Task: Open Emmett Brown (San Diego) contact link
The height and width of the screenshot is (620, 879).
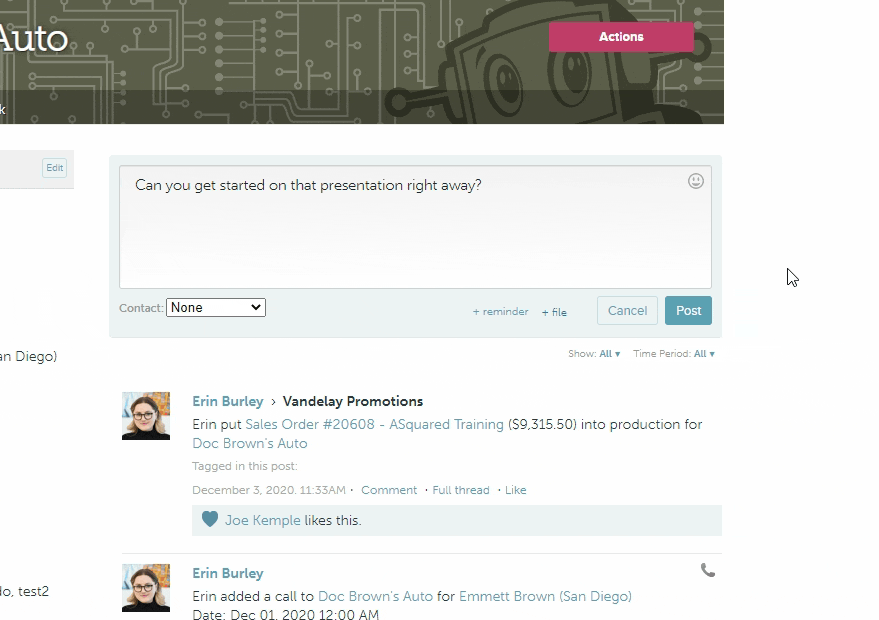Action: (x=545, y=596)
